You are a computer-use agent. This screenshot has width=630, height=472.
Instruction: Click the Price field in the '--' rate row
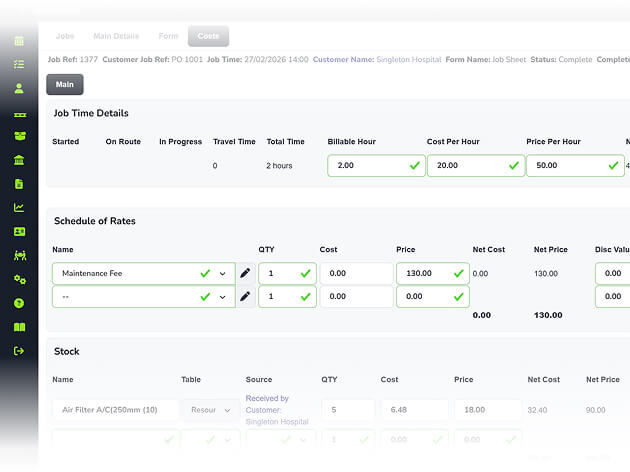point(433,296)
